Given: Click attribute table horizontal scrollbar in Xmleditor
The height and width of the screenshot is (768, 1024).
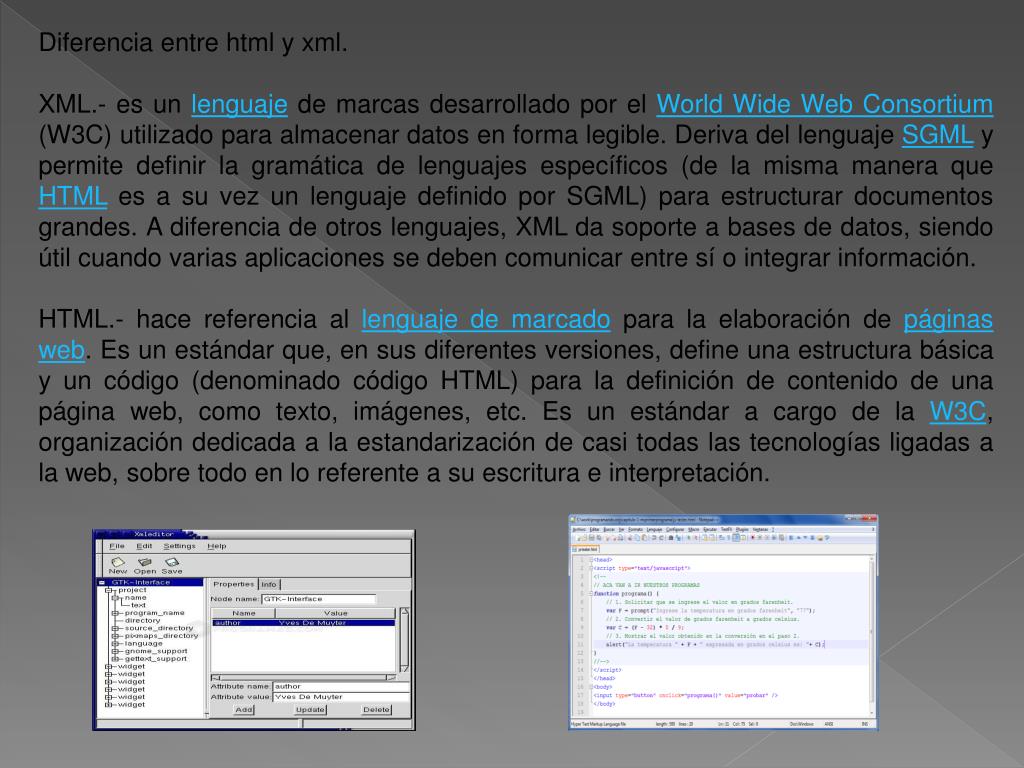Looking at the screenshot, I should 304,678.
